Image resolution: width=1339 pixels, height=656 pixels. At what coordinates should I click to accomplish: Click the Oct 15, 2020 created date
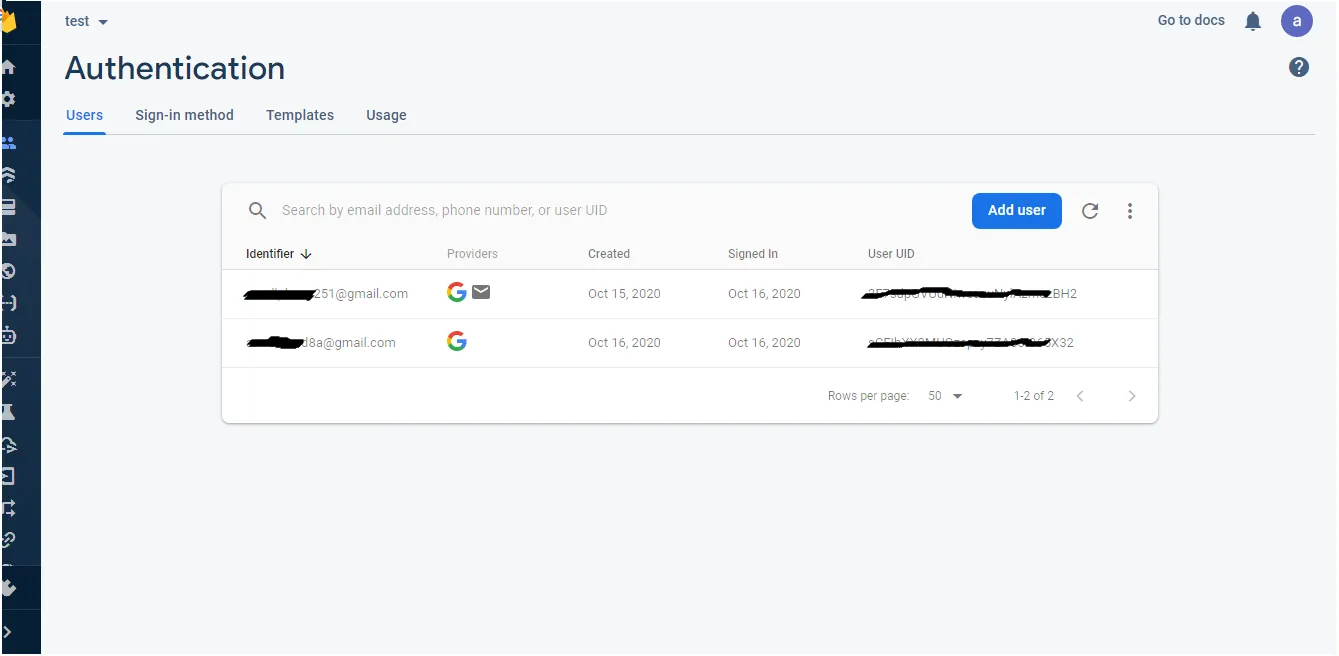[x=624, y=294]
